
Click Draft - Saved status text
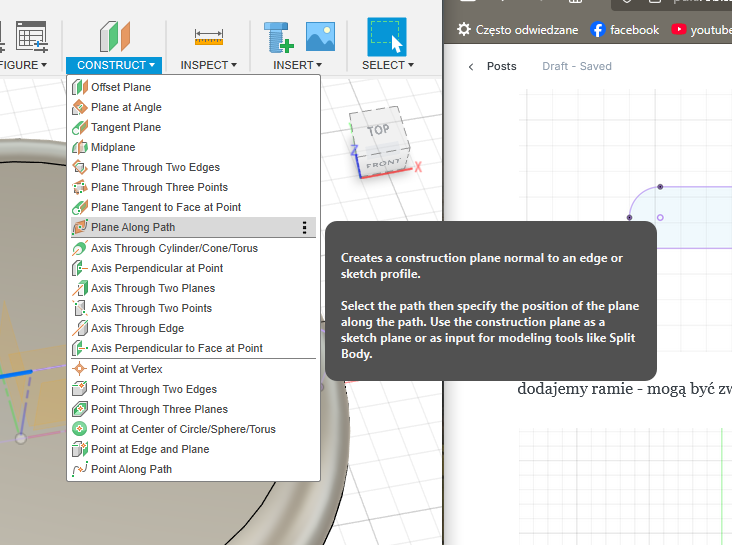click(577, 66)
